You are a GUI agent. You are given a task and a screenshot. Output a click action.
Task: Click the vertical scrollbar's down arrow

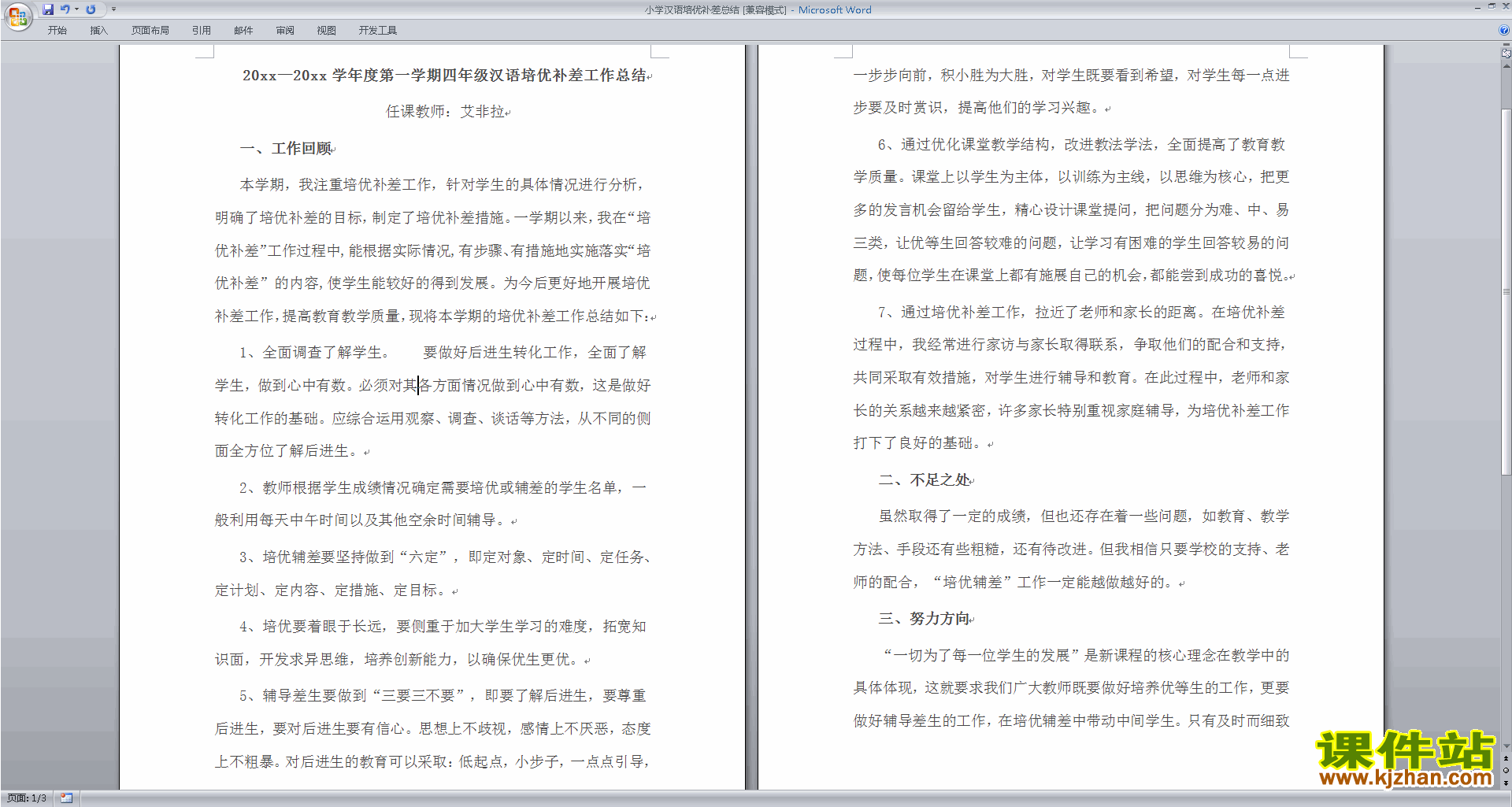[1506, 746]
